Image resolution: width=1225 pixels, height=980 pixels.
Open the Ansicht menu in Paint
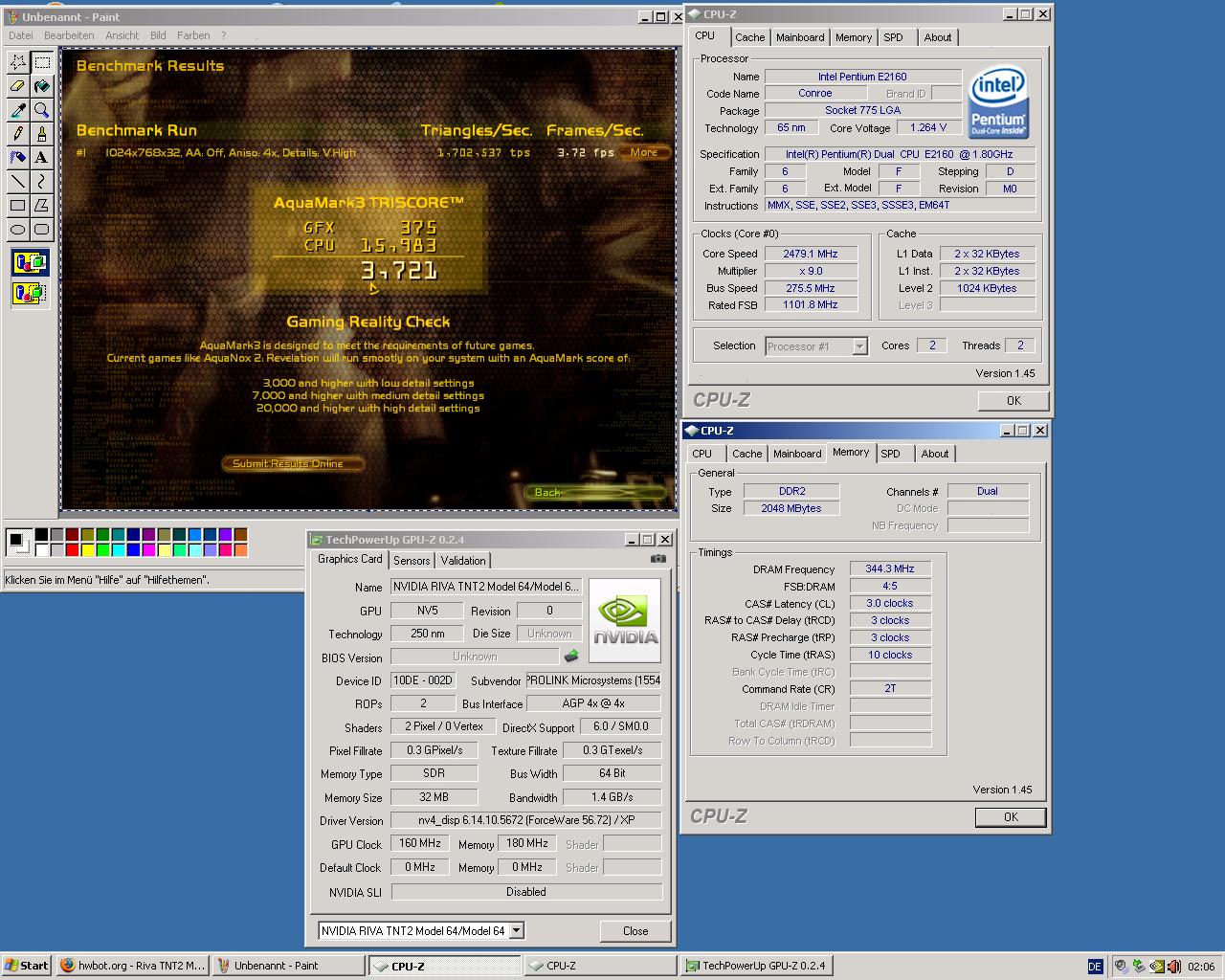pyautogui.click(x=122, y=35)
